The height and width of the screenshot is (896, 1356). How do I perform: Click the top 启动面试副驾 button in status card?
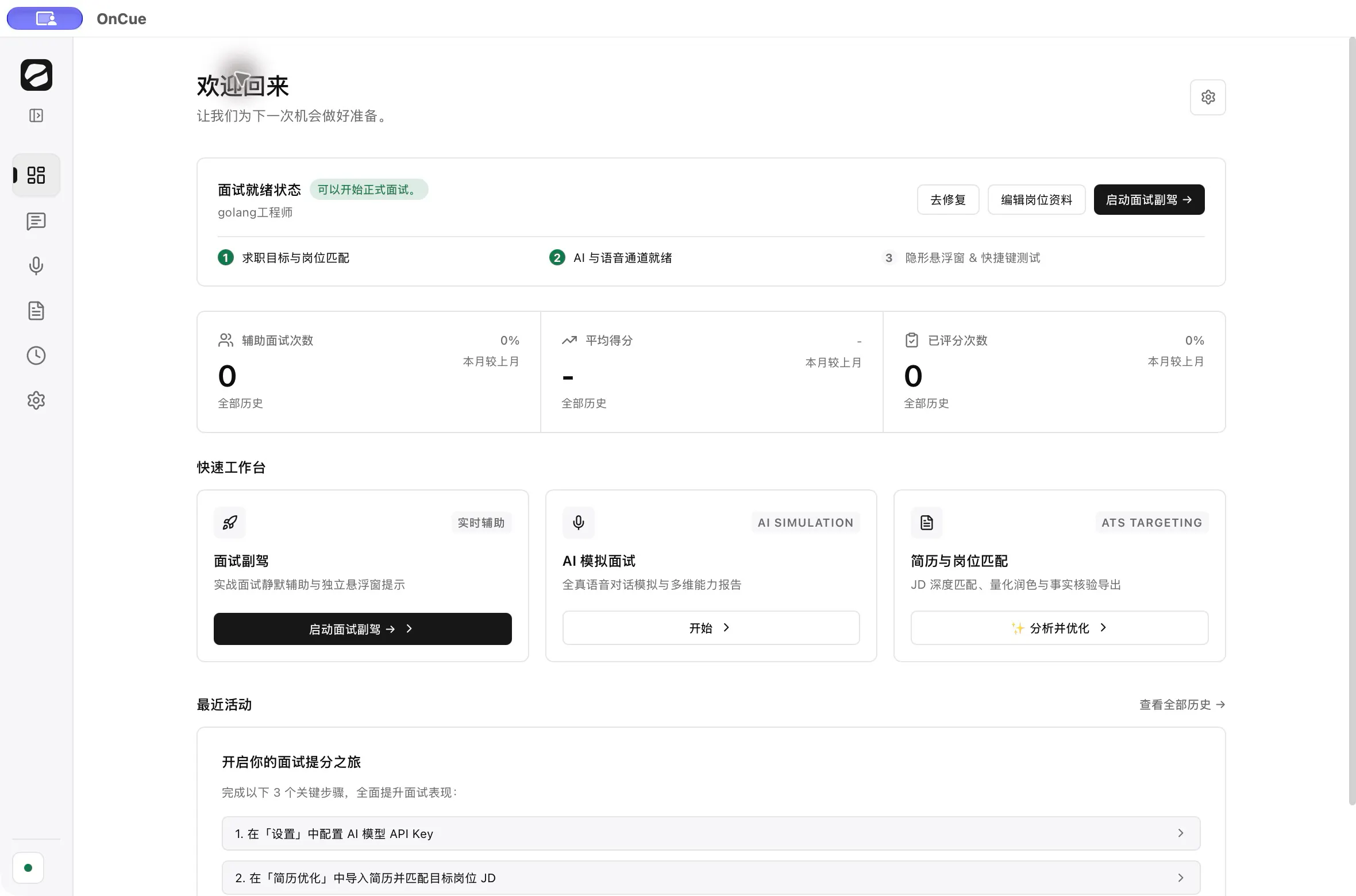[x=1149, y=200]
